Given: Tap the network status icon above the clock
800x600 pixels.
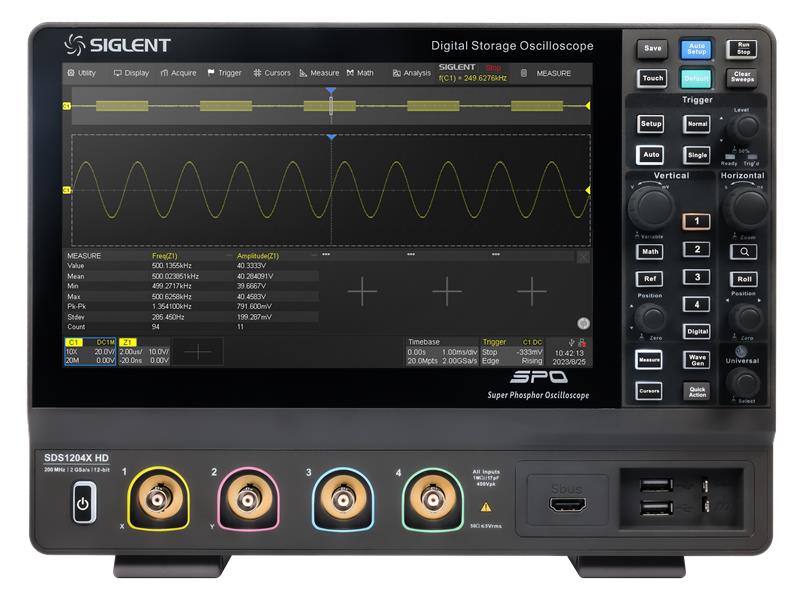Looking at the screenshot, I should coord(582,343).
